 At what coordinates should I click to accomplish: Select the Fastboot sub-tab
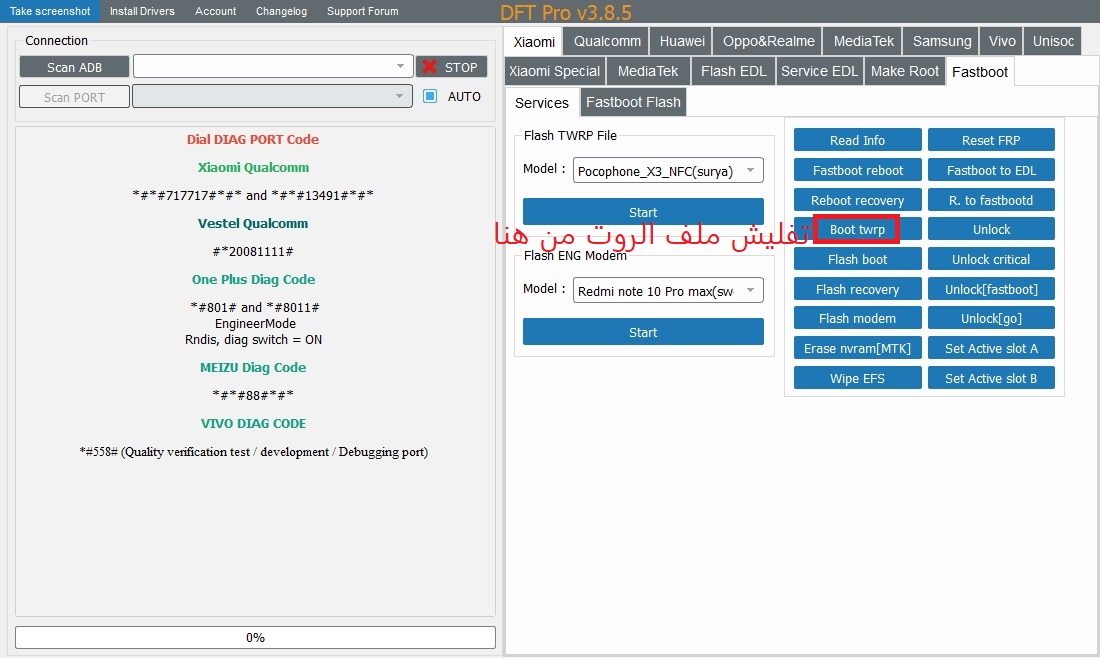979,72
